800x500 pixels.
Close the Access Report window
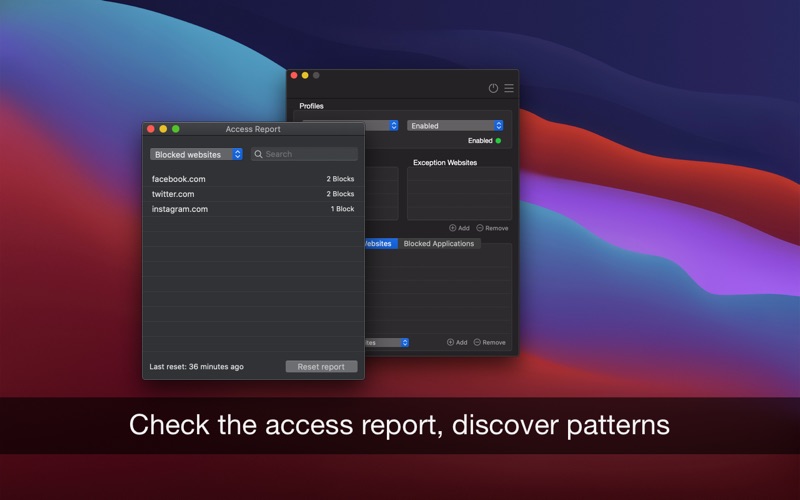(151, 129)
